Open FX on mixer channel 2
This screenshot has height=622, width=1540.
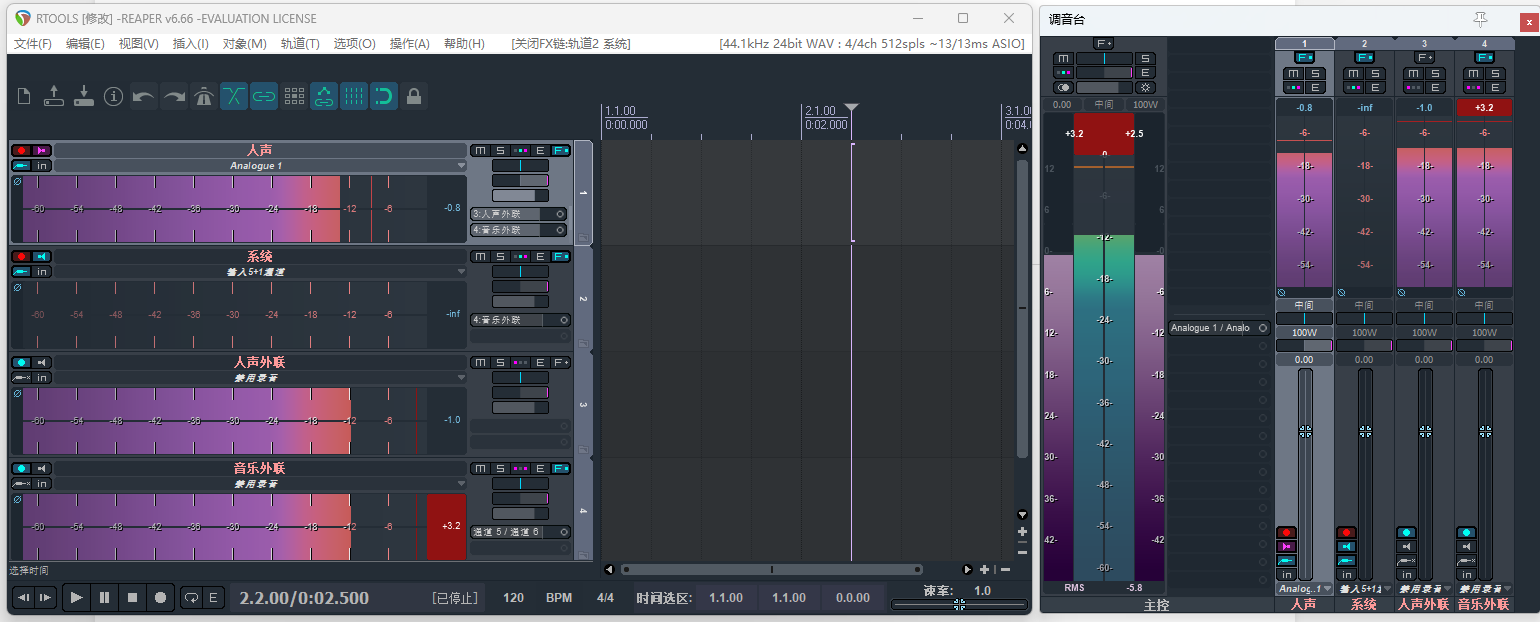click(x=1364, y=58)
